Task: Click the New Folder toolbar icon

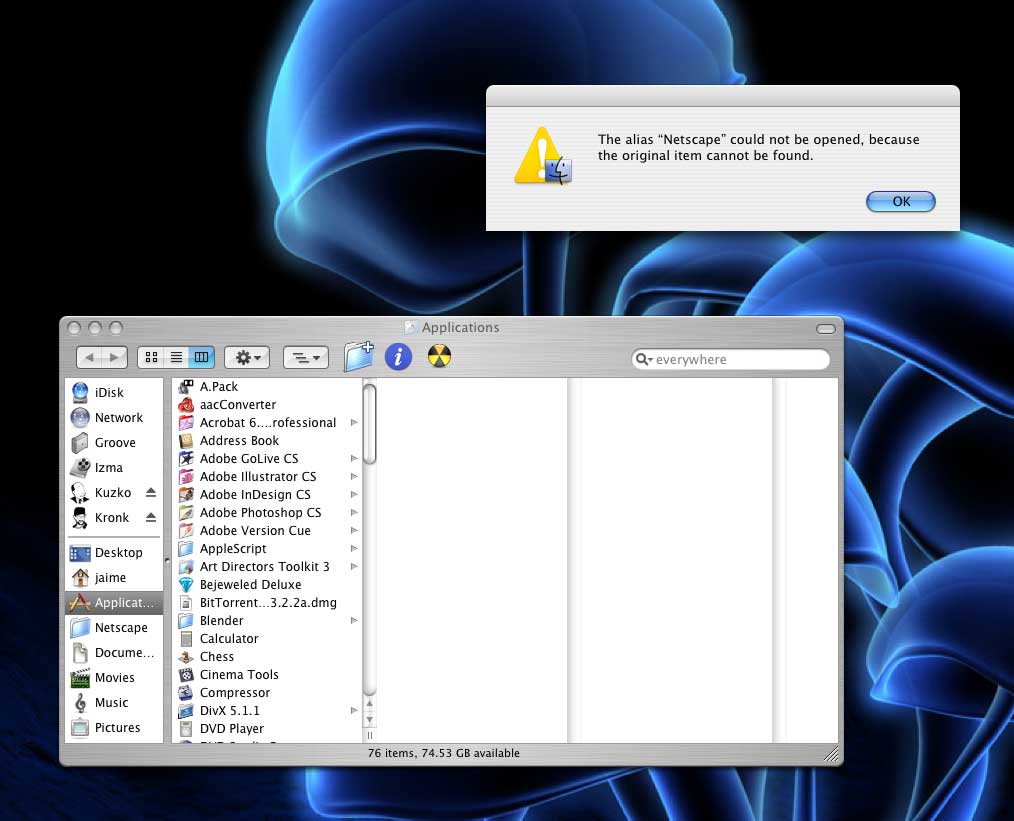Action: click(359, 356)
